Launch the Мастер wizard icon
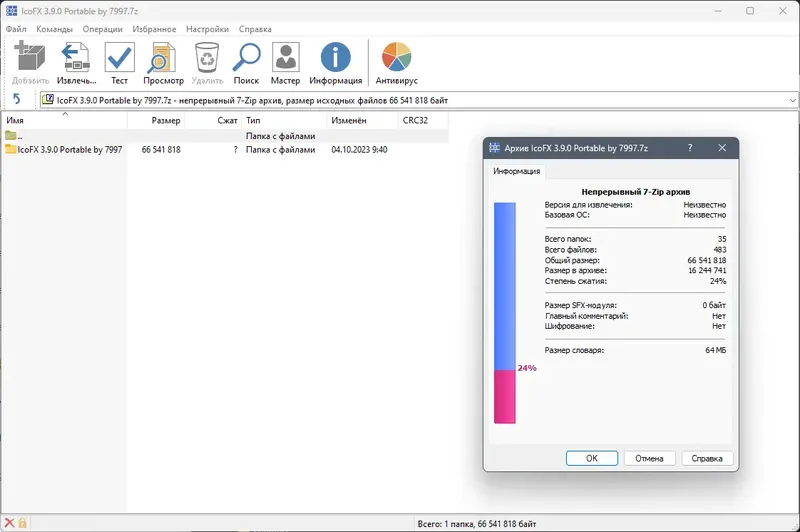 [x=285, y=57]
